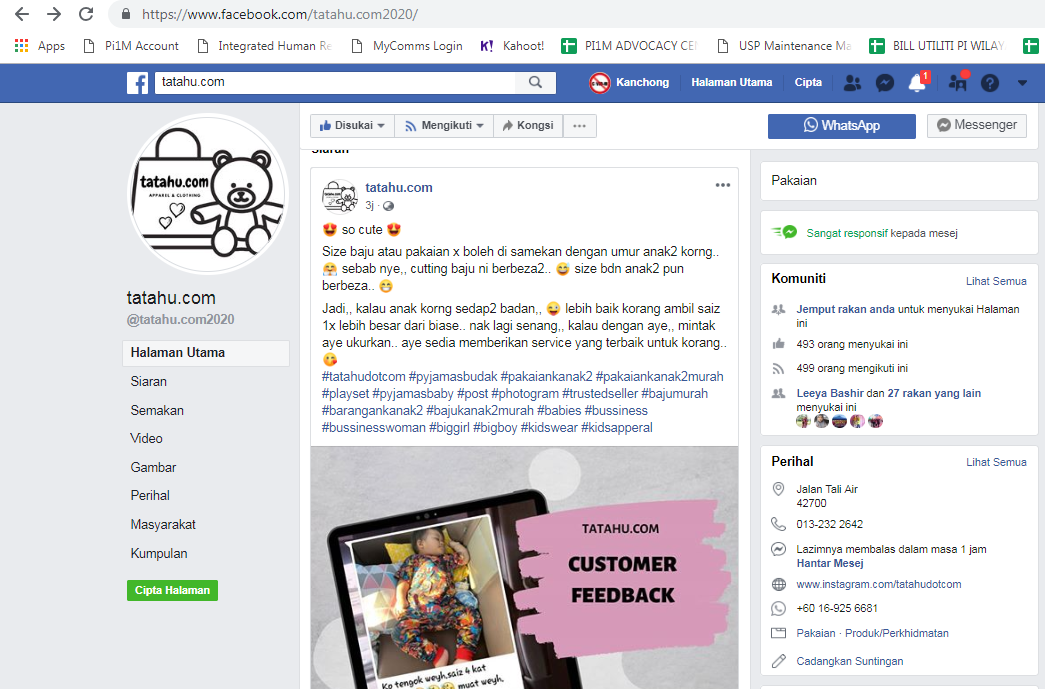The width and height of the screenshot is (1045, 689).
Task: Click the tatahu.com page profile picture
Action: 208,194
